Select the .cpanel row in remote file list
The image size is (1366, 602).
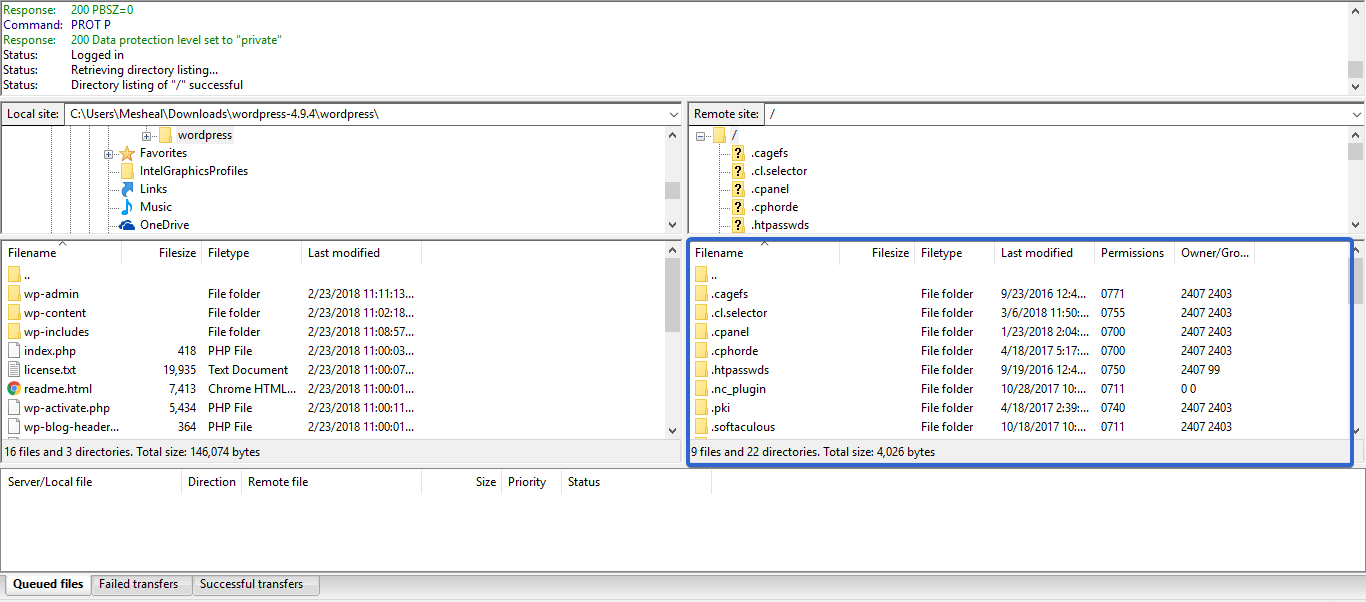click(x=1020, y=332)
